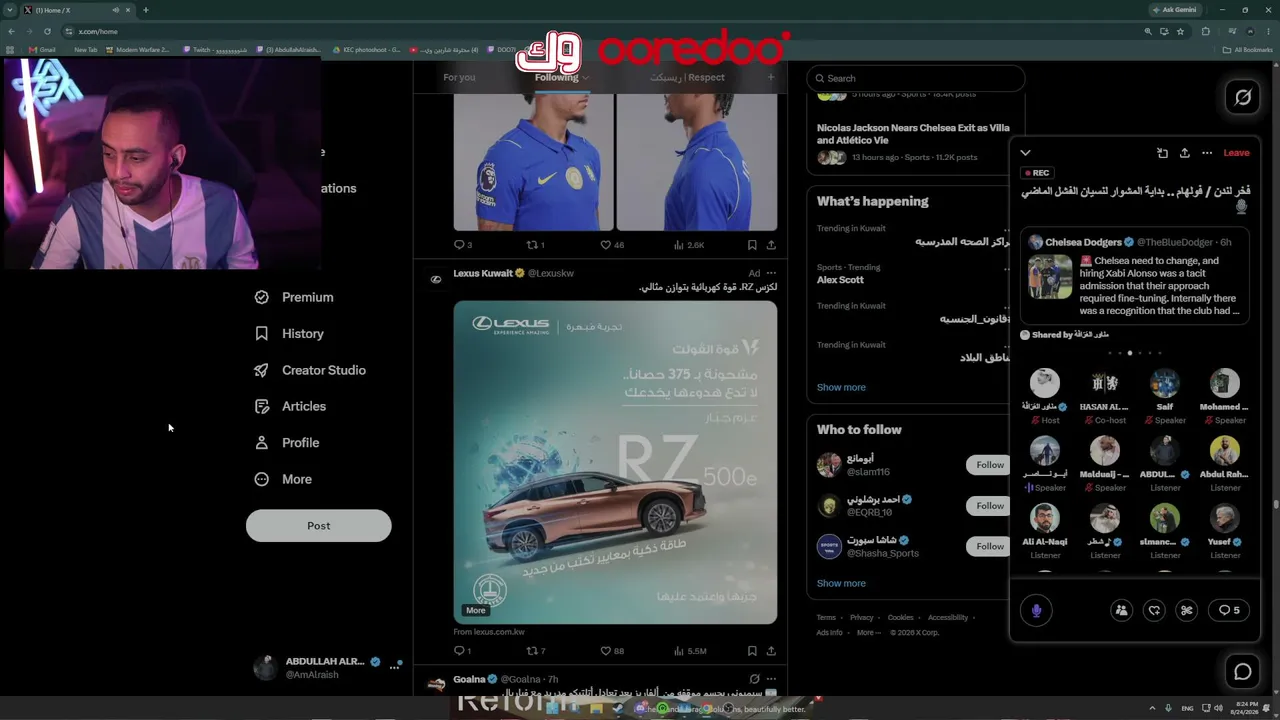This screenshot has height=720, width=1280.
Task: Open the Privacy footer link
Action: pos(862,618)
